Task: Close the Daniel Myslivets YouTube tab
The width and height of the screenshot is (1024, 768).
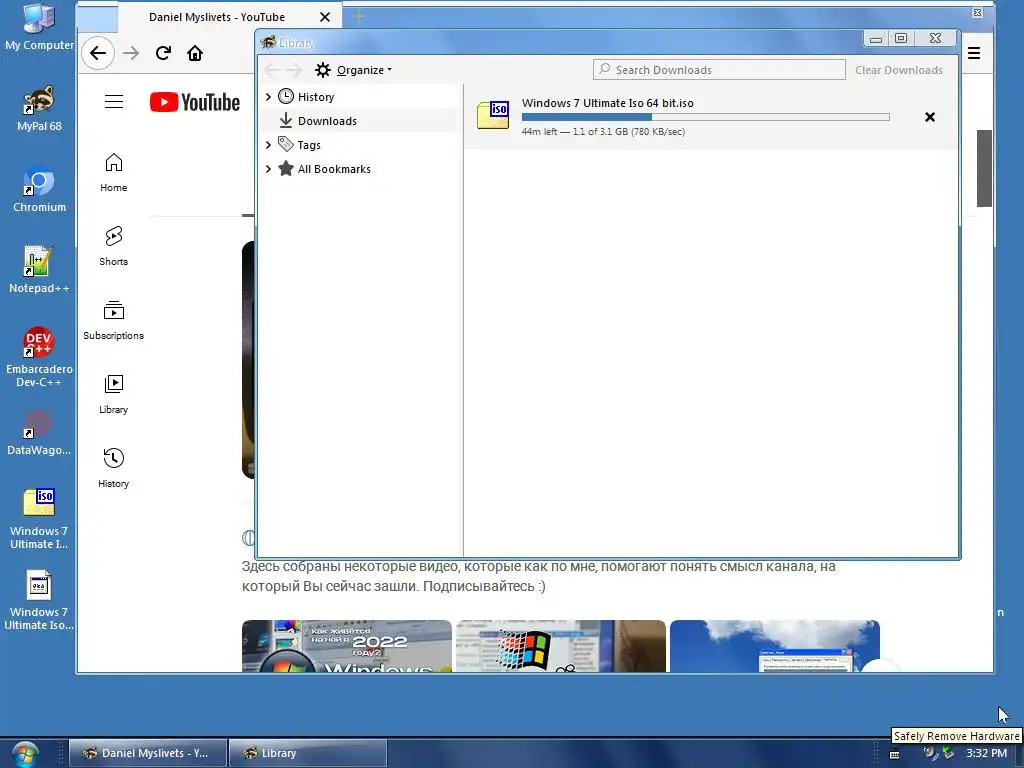Action: 325,17
